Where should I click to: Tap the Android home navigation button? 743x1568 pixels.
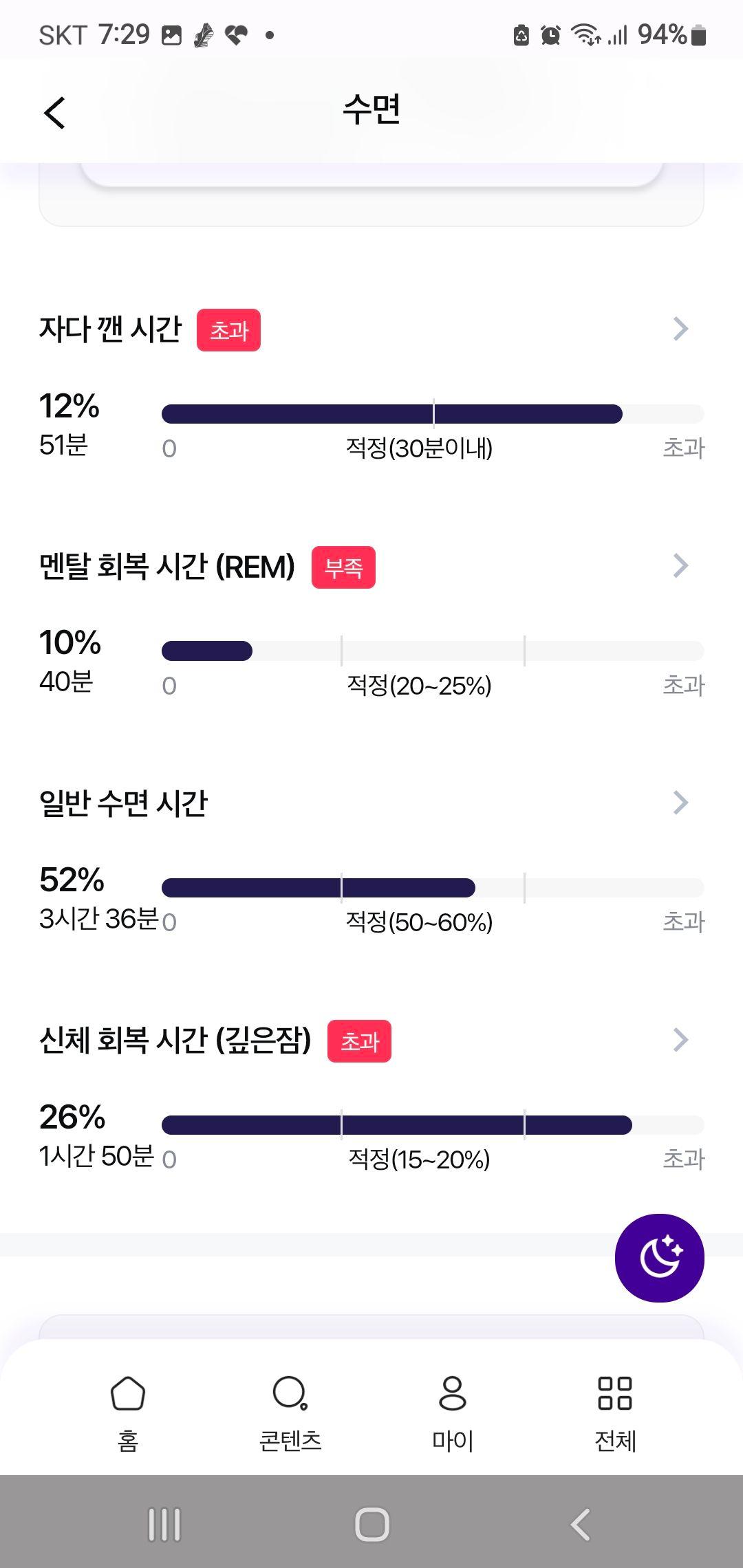[371, 1524]
